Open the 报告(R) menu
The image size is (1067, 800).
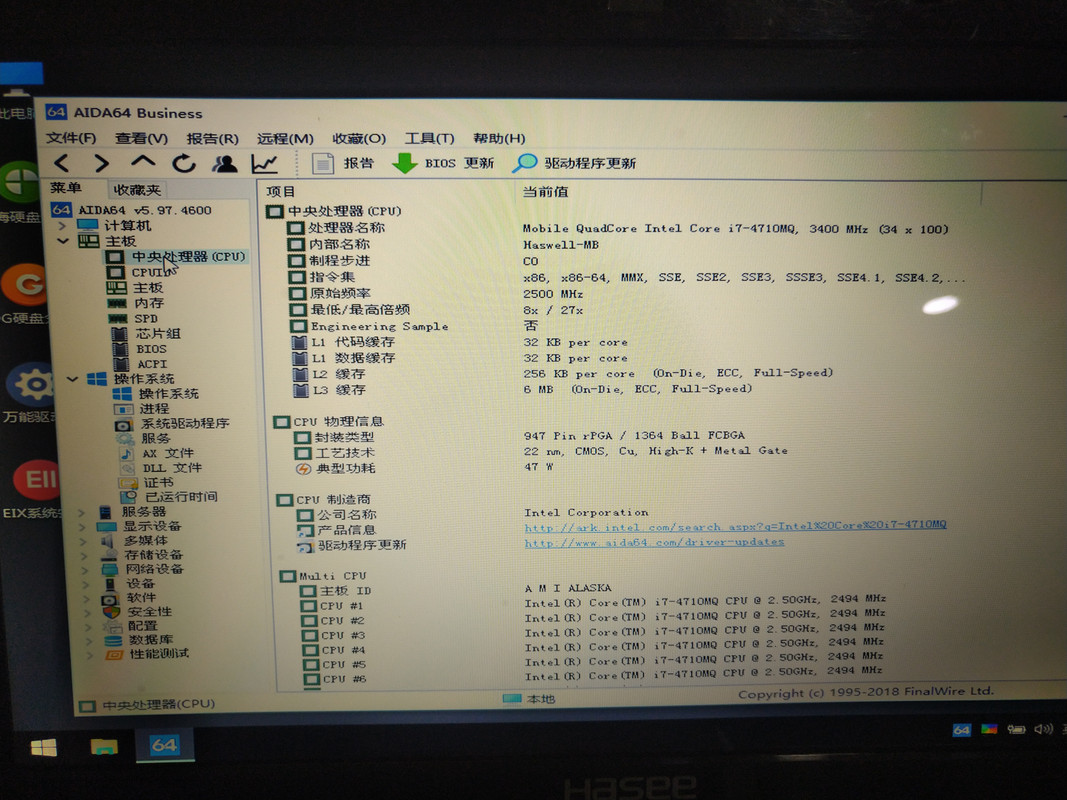coord(212,138)
